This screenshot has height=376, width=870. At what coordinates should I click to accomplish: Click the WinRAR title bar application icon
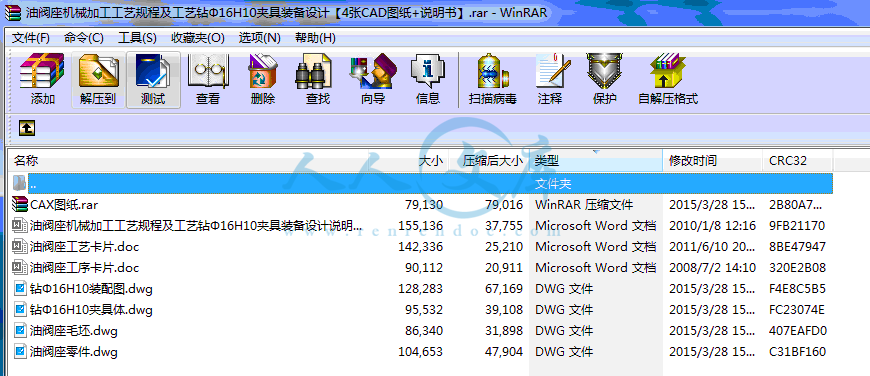[13, 12]
